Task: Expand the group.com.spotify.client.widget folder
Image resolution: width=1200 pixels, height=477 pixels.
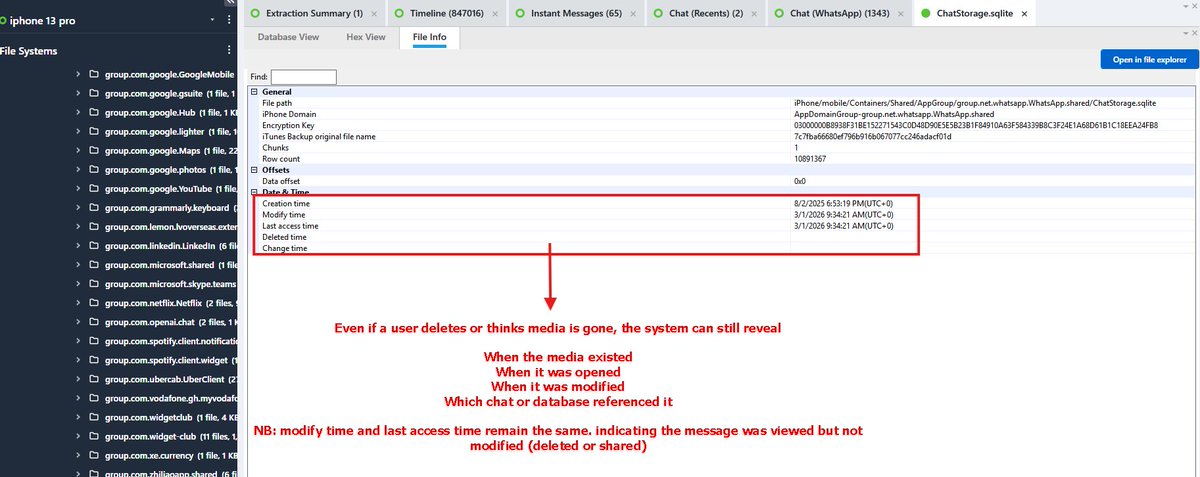Action: click(79, 359)
